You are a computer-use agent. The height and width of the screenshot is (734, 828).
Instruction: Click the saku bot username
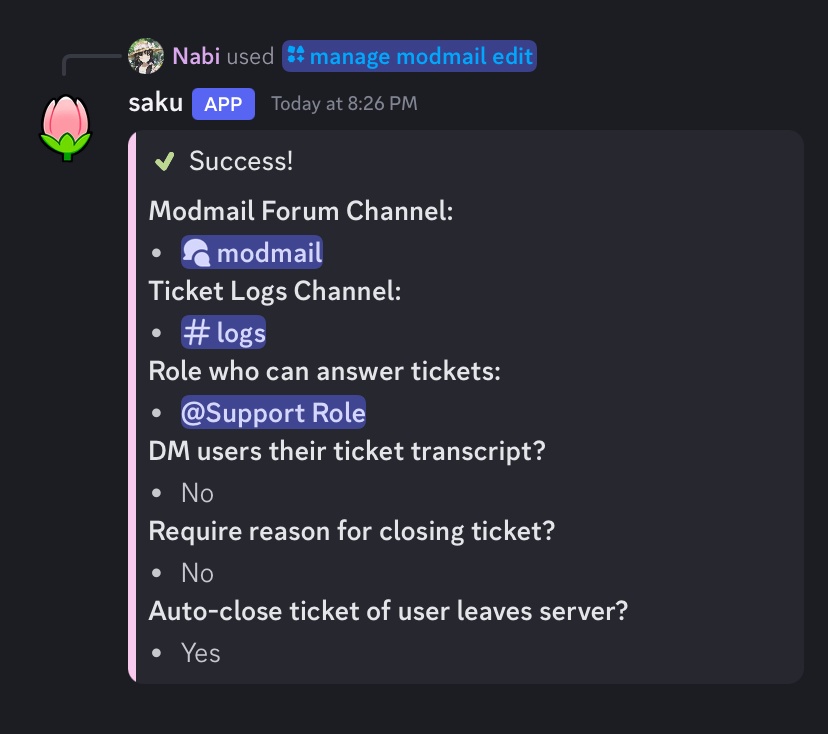coord(156,103)
